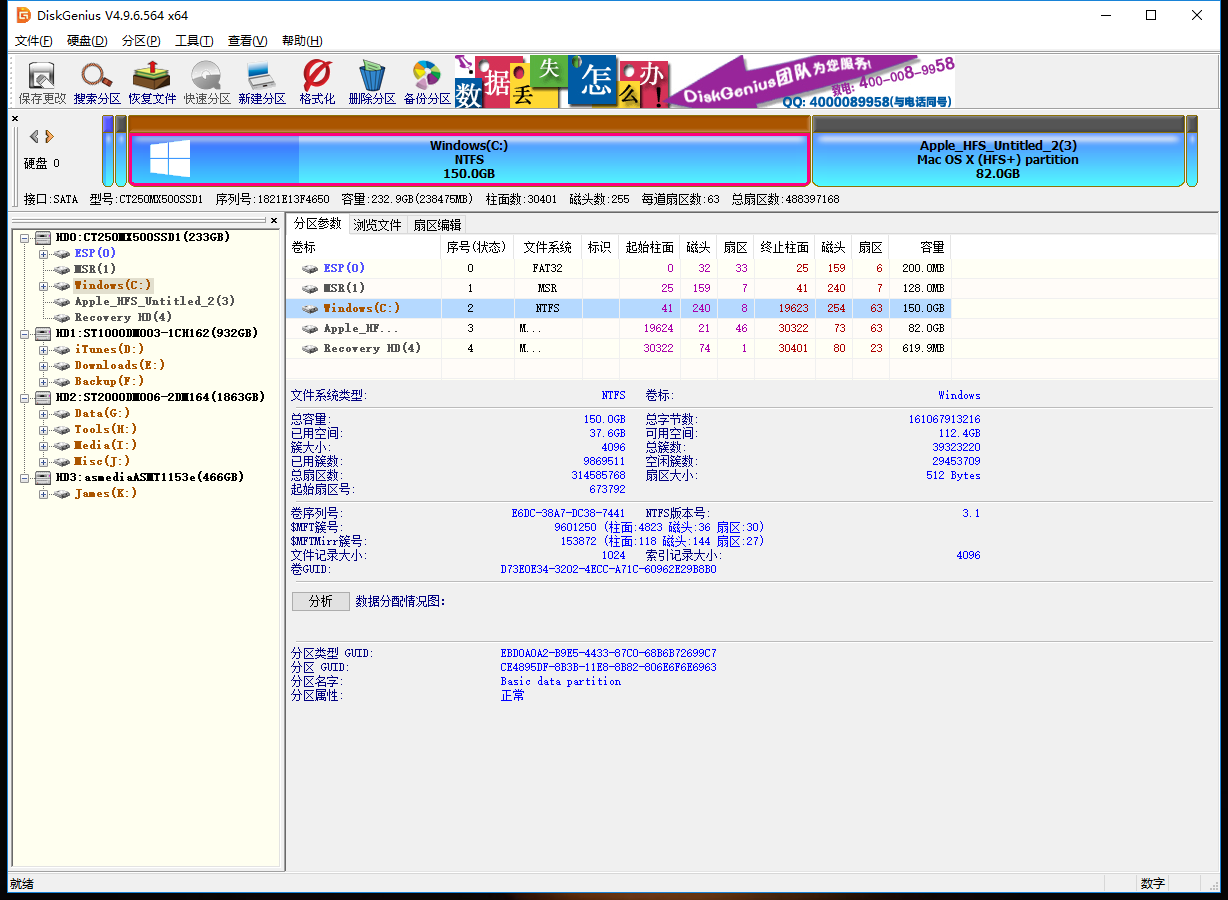This screenshot has height=900, width=1228.
Task: Click the partition type GUID EBD0A0A2 value
Action: coord(608,654)
